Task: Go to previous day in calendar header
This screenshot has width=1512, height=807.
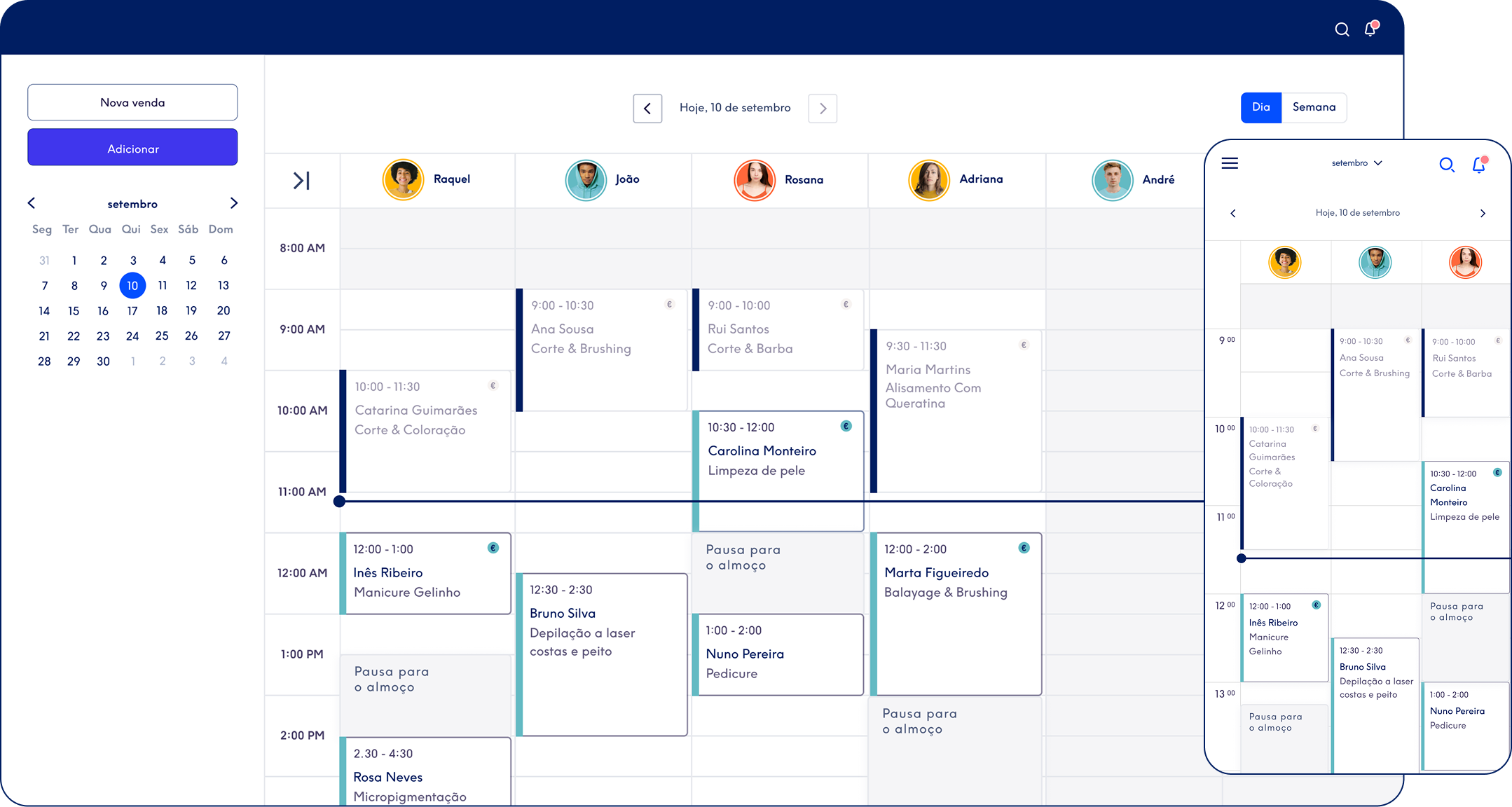Action: point(647,109)
